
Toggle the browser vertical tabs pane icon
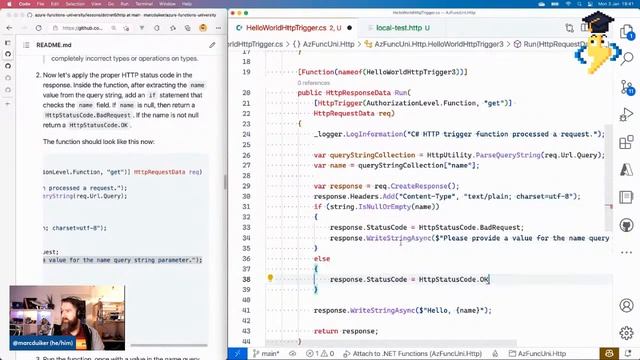pos(8,43)
